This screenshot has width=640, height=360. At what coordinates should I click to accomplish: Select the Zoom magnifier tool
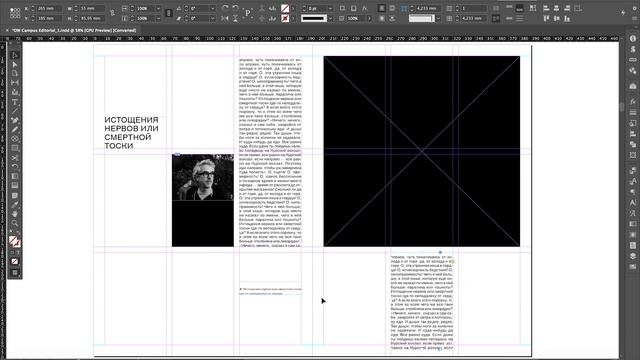15,224
